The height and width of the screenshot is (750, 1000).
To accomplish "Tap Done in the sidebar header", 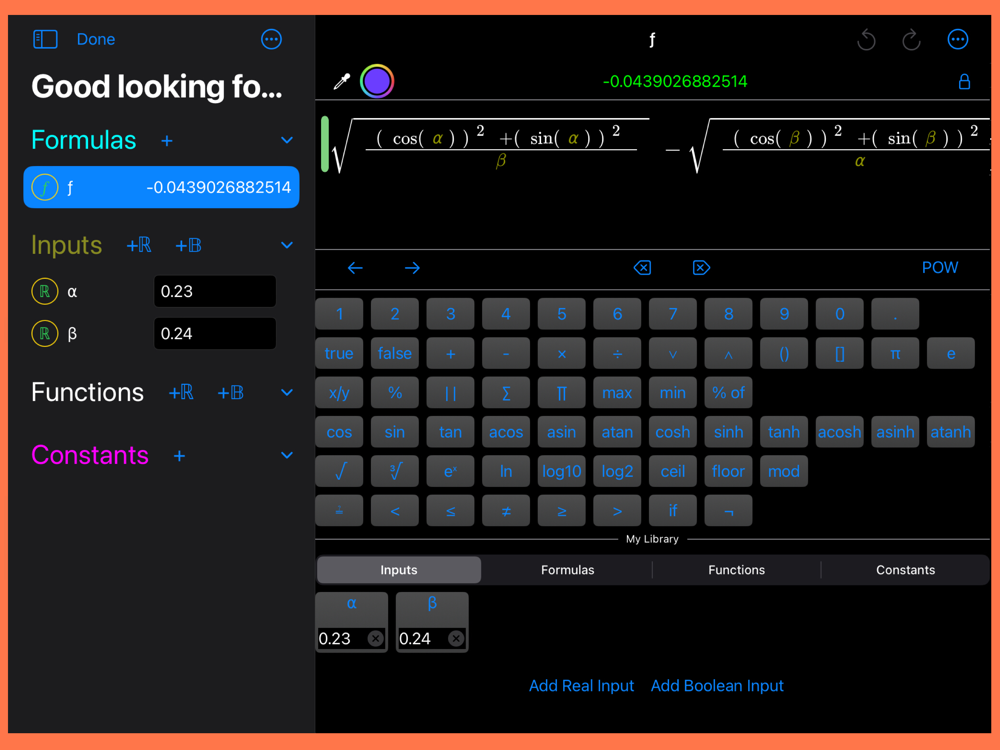I will (x=96, y=40).
